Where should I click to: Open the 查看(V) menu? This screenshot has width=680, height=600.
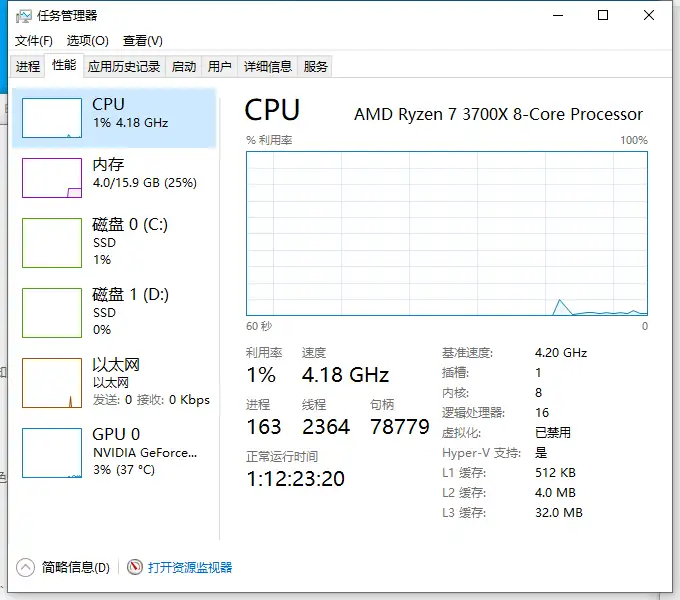143,41
